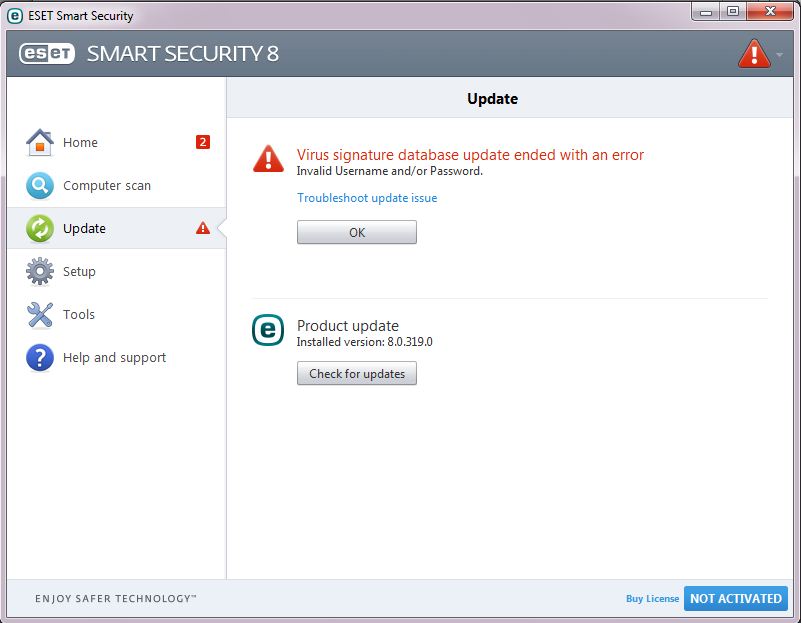Open the Tools menu entry

[x=79, y=315]
